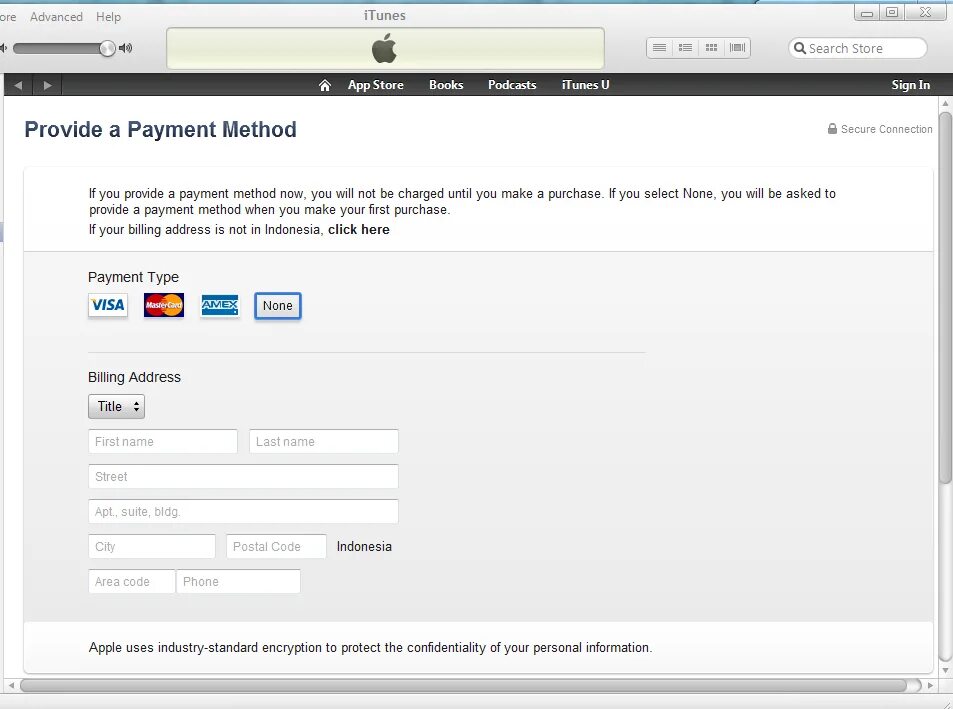Click the Payment Type label
This screenshot has height=709, width=953.
coord(134,277)
